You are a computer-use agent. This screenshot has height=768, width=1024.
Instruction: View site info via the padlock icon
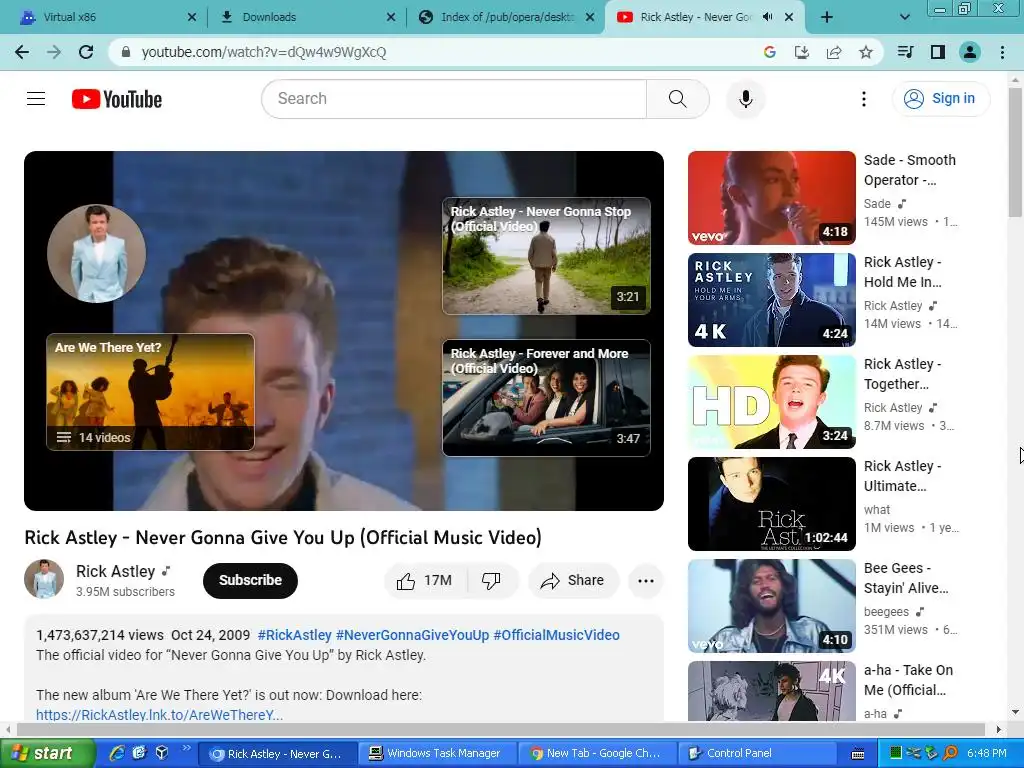point(126,52)
